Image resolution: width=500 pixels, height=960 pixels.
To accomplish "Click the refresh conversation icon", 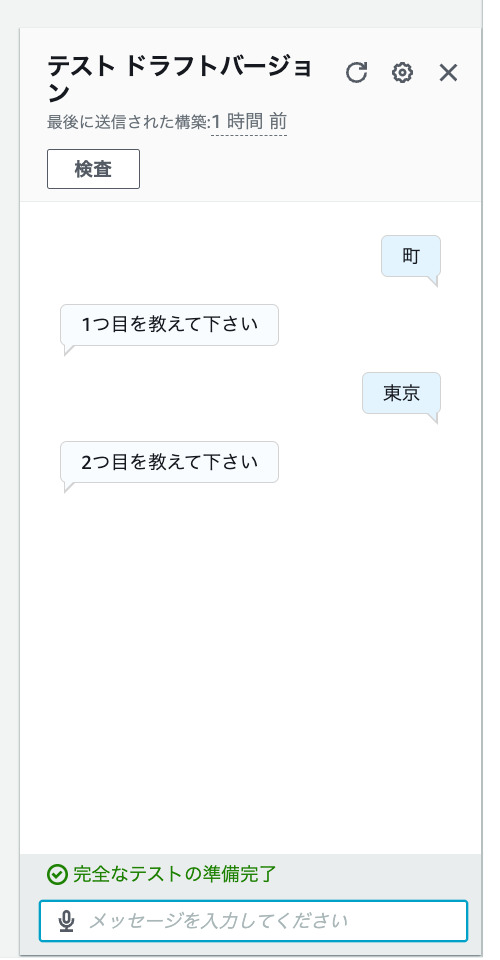I will [356, 73].
